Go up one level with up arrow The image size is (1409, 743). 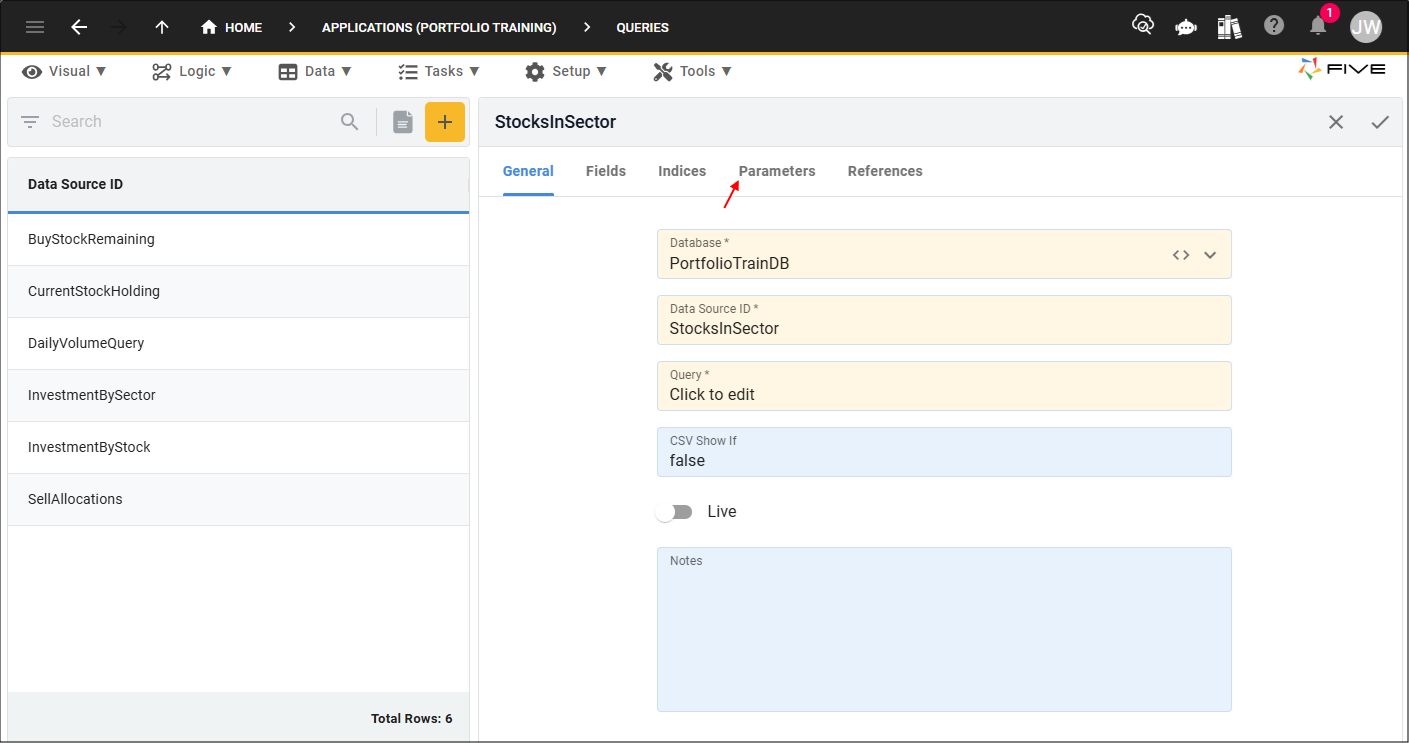coord(162,27)
